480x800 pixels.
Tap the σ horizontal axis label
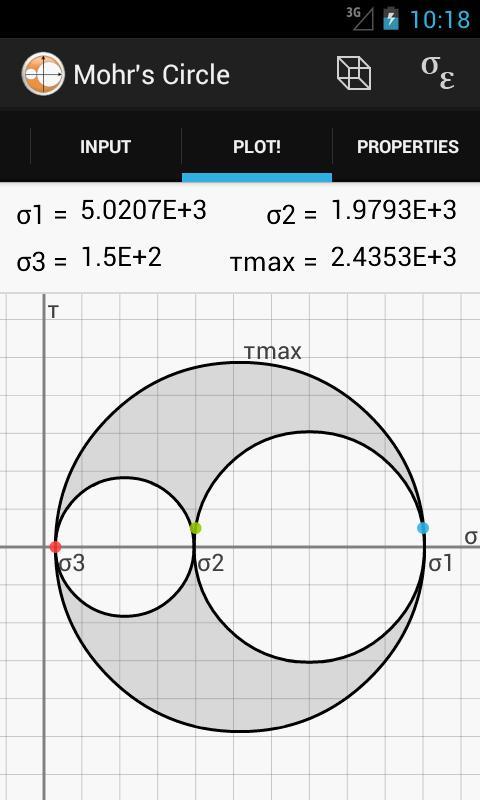[x=471, y=537]
